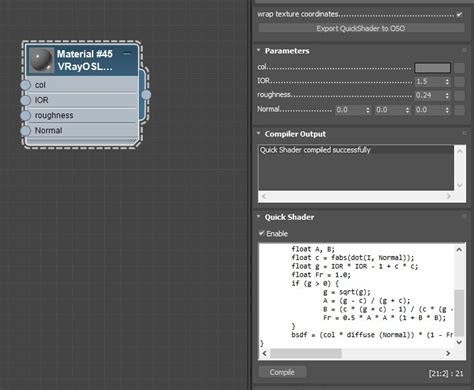
Task: Click the map button next to col
Action: pos(459,68)
